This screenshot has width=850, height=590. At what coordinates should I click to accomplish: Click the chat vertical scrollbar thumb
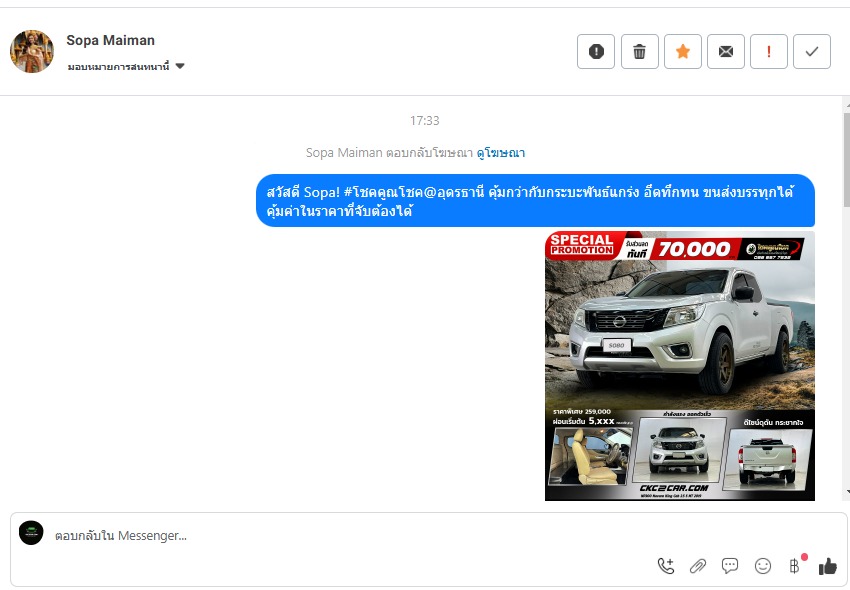(x=846, y=160)
